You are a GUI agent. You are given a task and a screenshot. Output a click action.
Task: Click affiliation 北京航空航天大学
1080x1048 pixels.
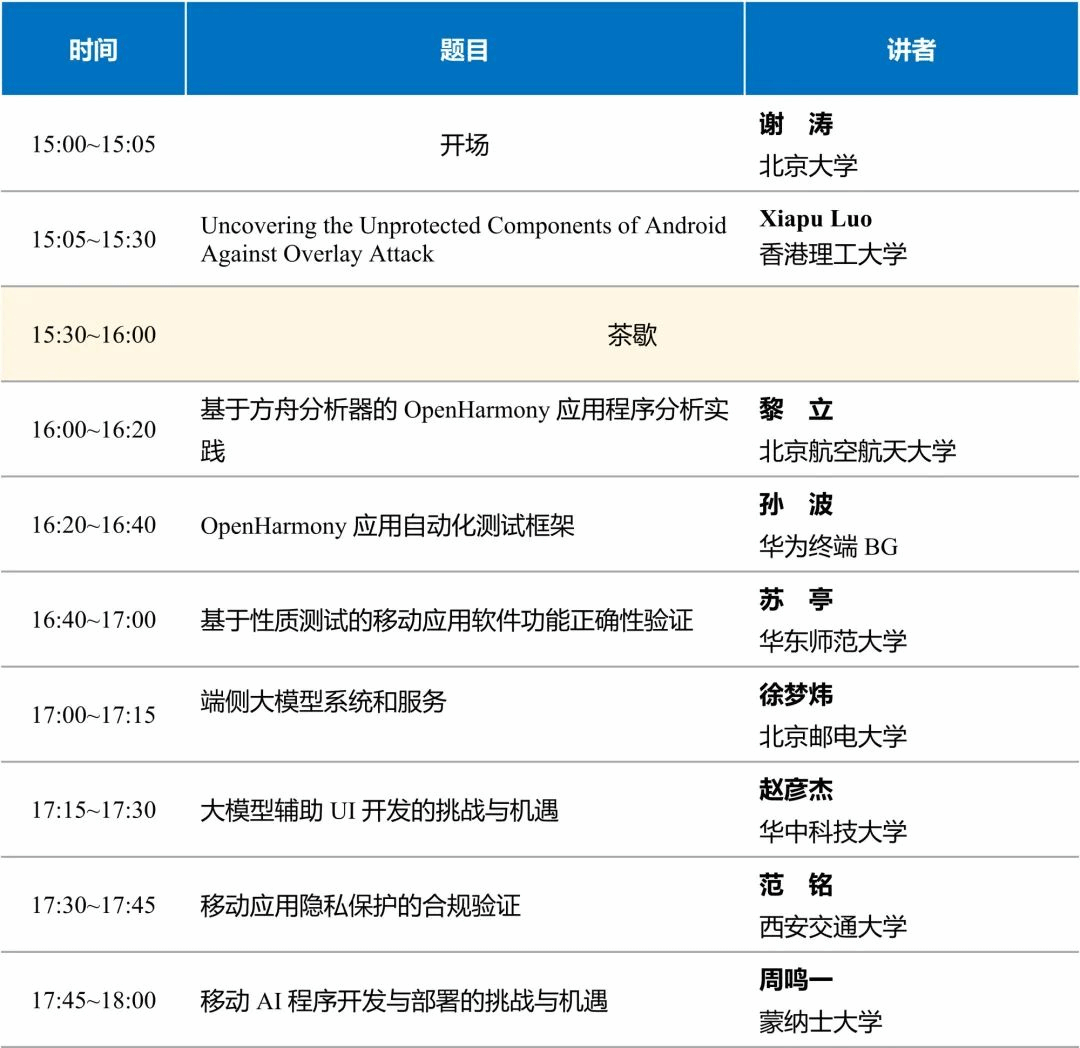pos(857,451)
